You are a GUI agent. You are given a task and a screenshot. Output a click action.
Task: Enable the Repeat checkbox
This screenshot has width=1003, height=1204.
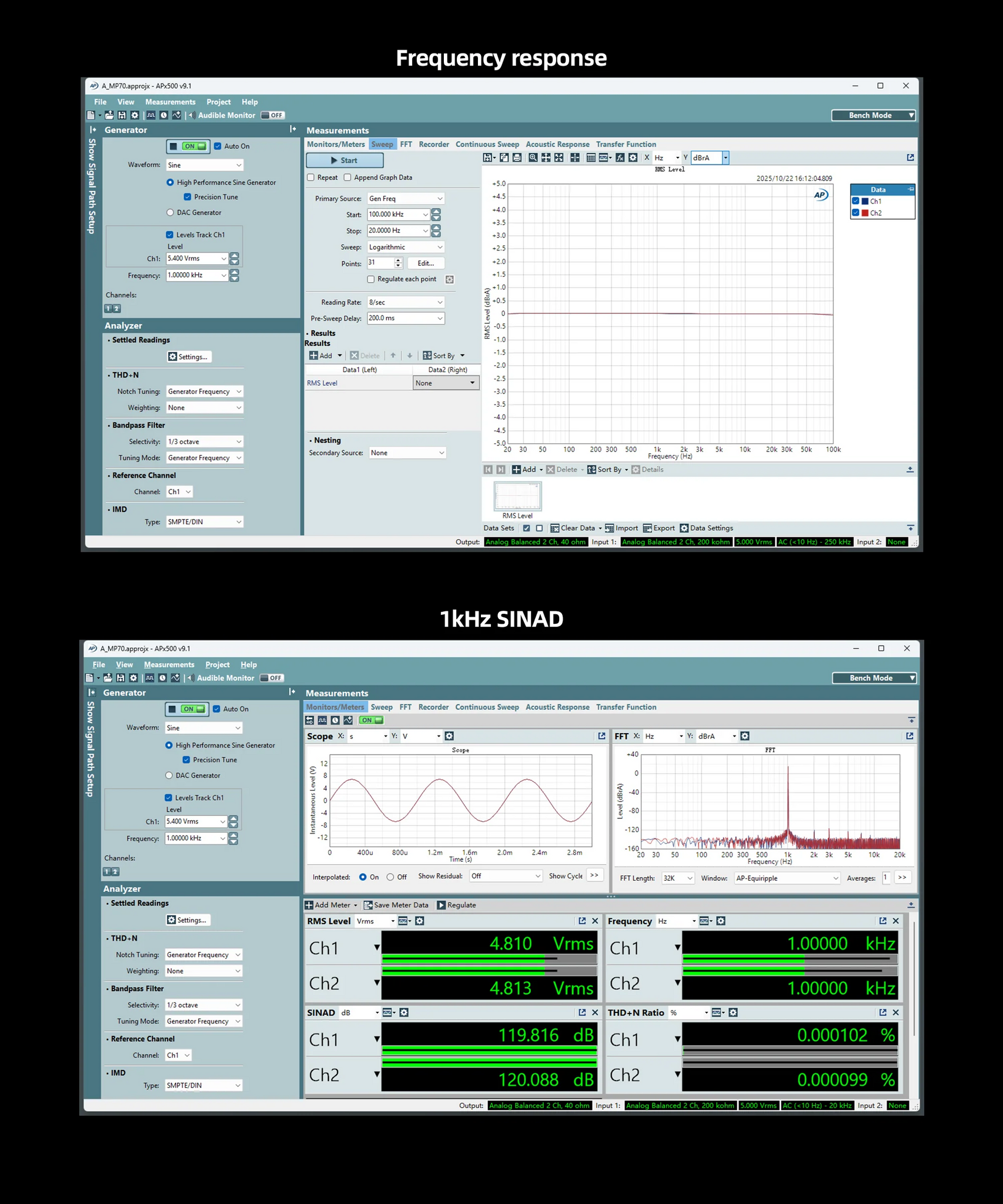(311, 178)
